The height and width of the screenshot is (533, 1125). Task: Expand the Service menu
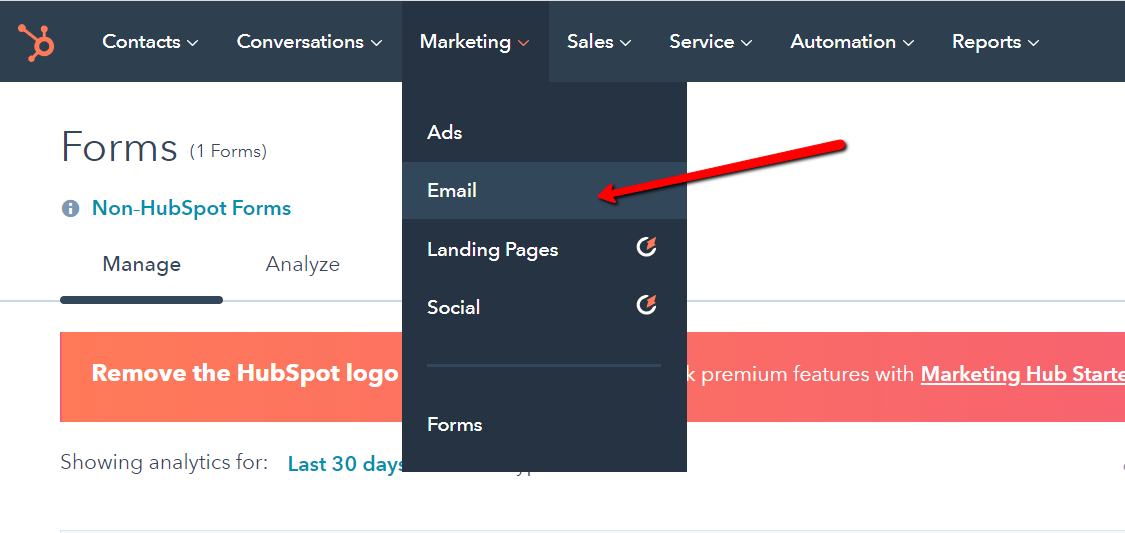point(710,42)
